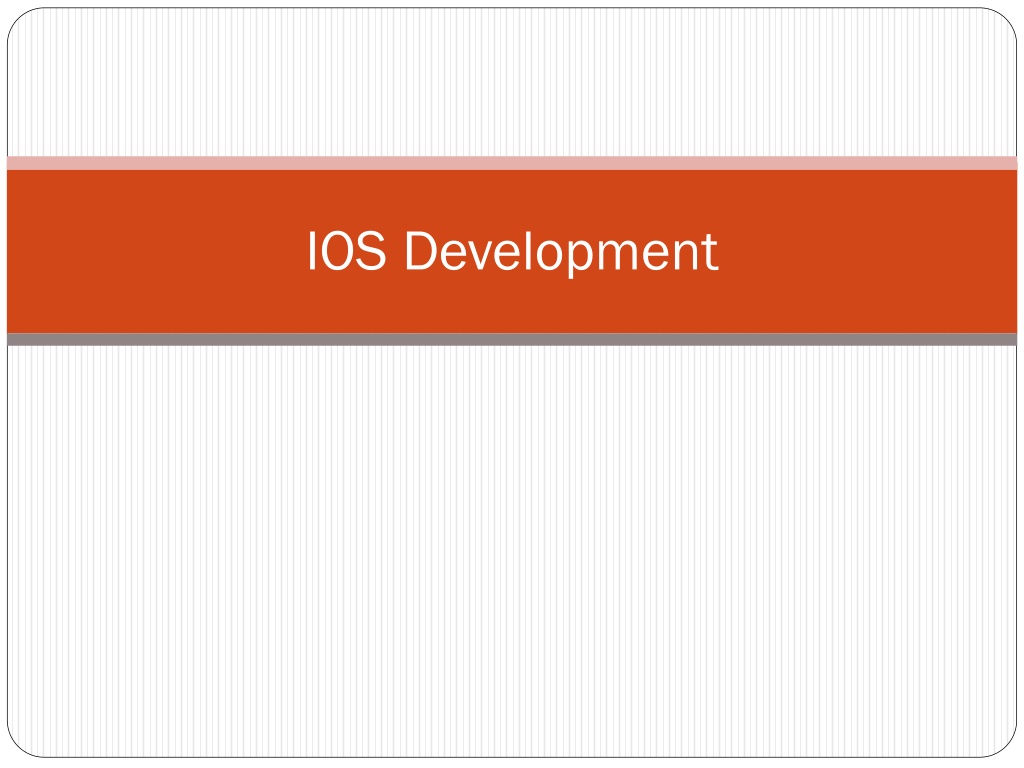The height and width of the screenshot is (768, 1024).
Task: Select the "IOS Development" title text
Action: tap(513, 251)
